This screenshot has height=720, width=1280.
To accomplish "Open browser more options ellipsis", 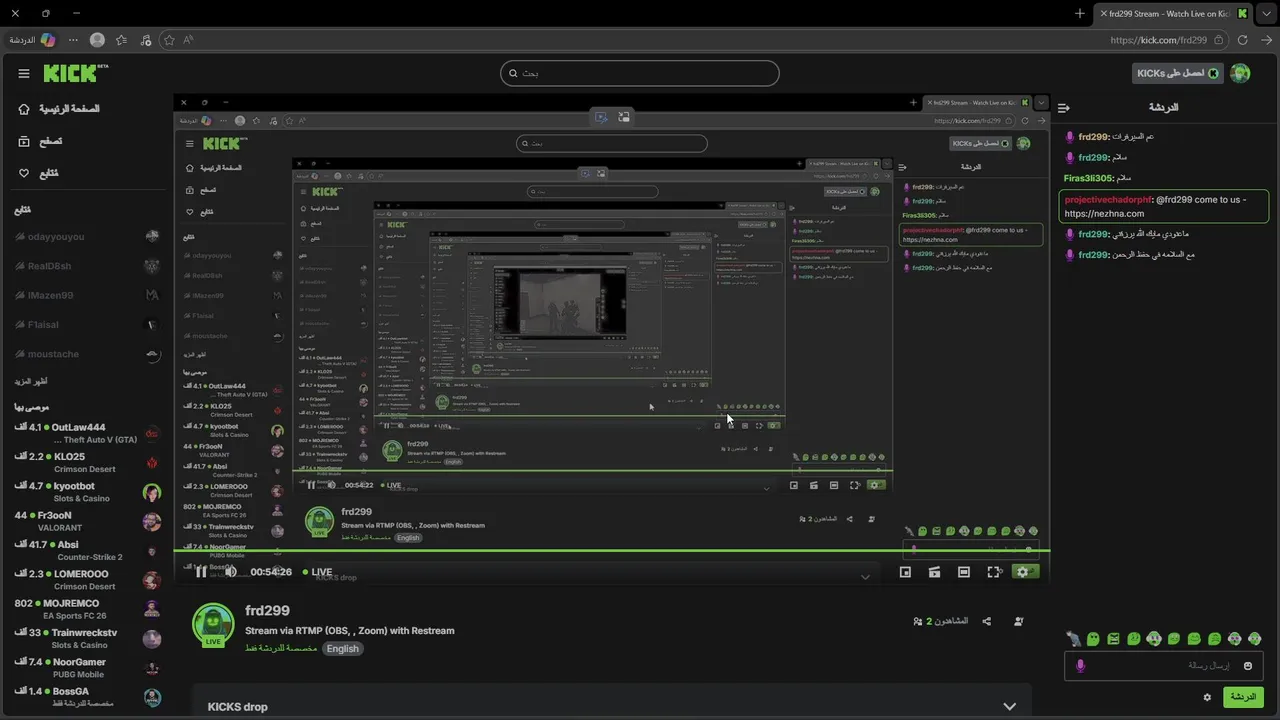I will tap(73, 40).
